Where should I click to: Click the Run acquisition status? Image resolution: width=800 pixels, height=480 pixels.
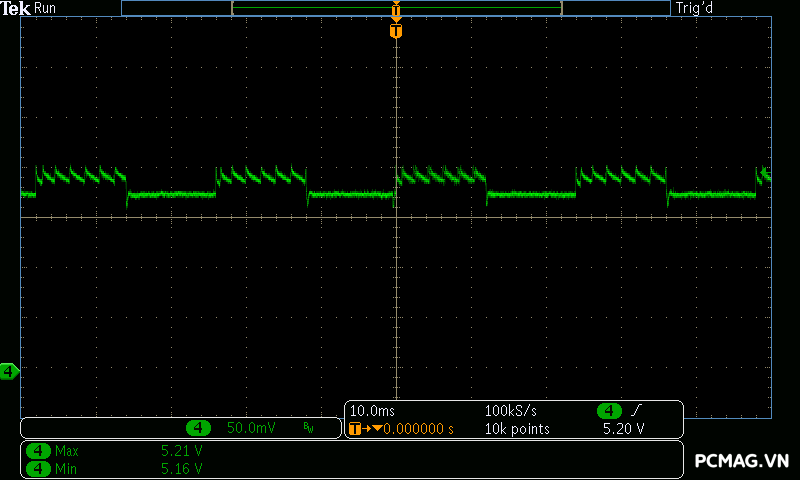coord(46,8)
